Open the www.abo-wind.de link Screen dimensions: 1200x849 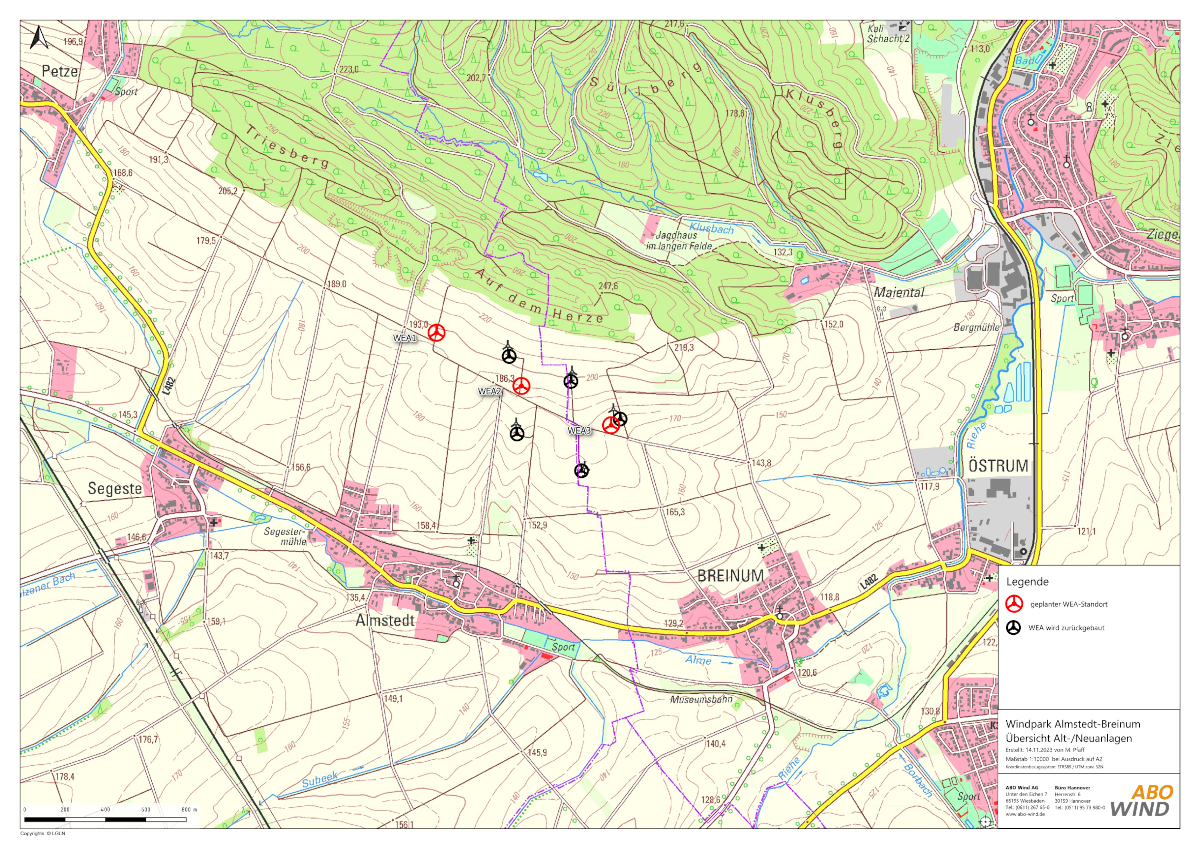coord(1025,814)
